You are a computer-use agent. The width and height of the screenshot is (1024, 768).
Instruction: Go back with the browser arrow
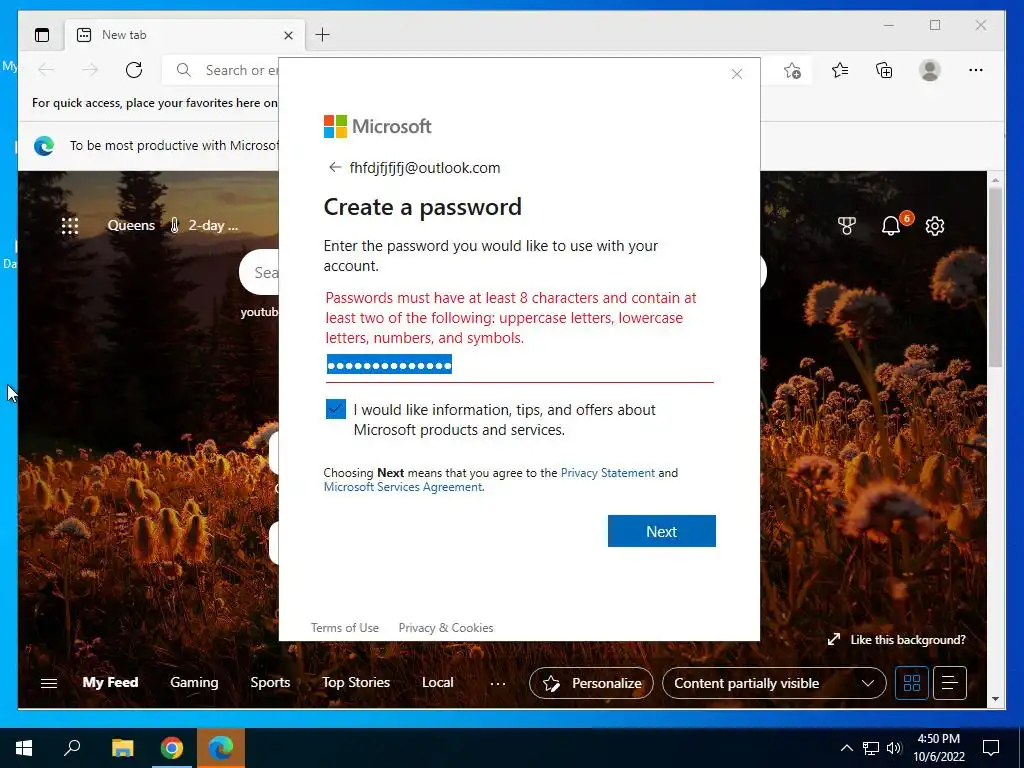click(x=46, y=70)
